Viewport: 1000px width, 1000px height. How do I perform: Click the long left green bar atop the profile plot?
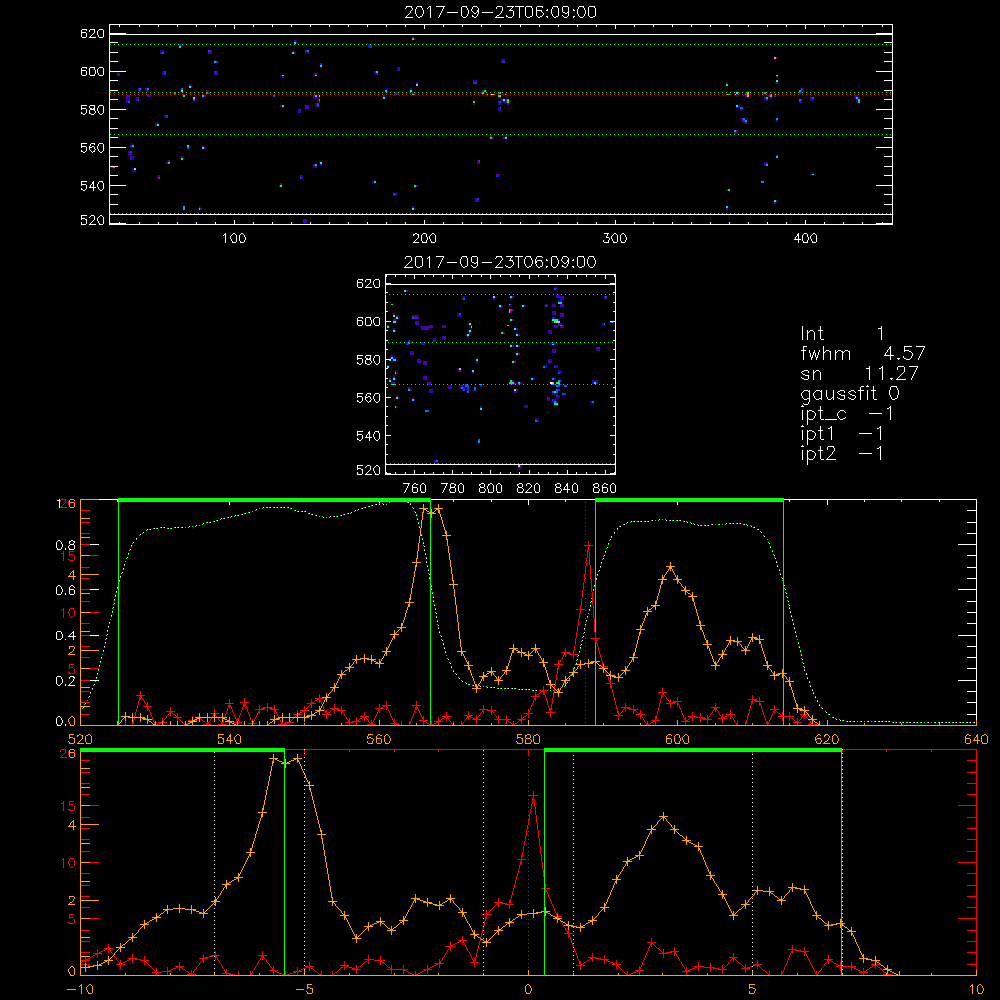tap(274, 500)
